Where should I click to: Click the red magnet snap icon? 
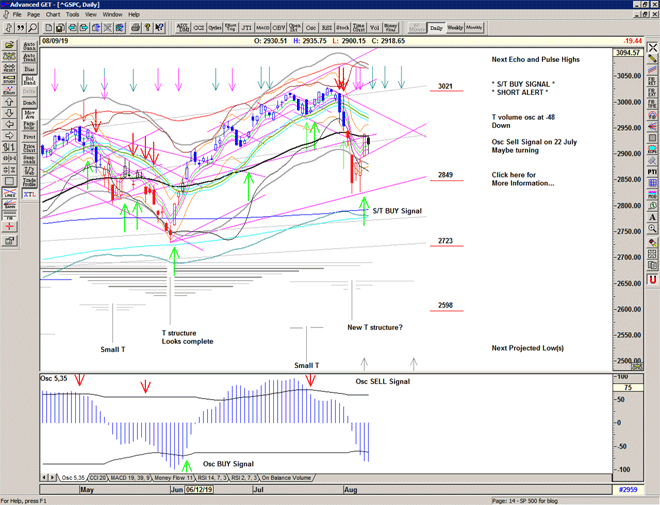pos(652,279)
